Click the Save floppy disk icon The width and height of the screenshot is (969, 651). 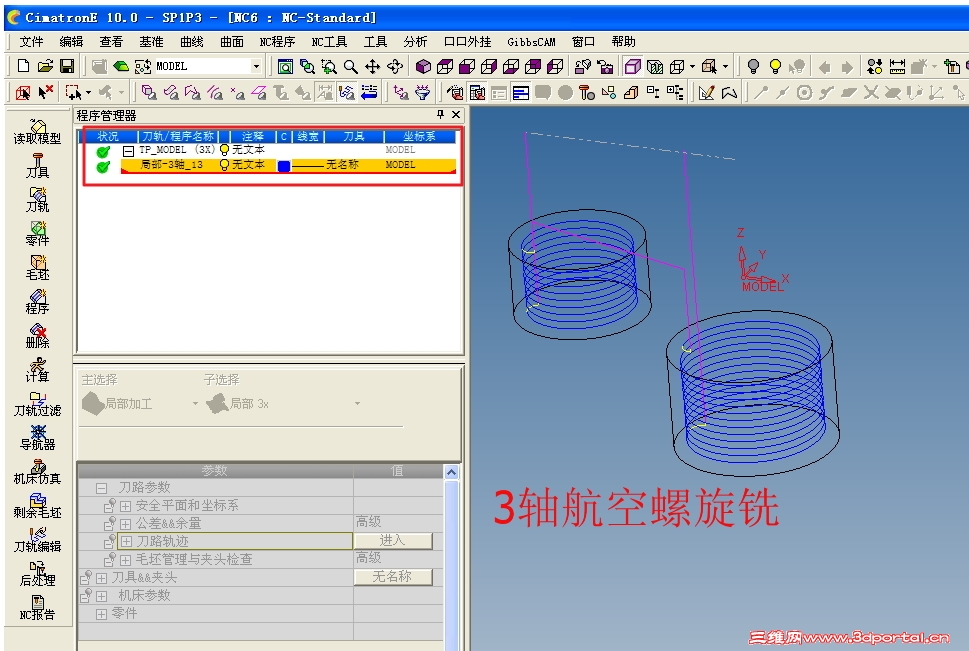[x=67, y=66]
